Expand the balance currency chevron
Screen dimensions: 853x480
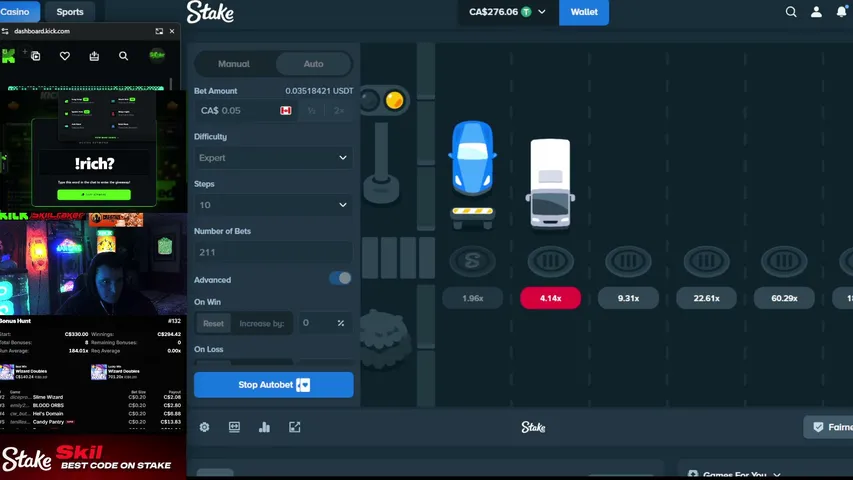pyautogui.click(x=542, y=12)
